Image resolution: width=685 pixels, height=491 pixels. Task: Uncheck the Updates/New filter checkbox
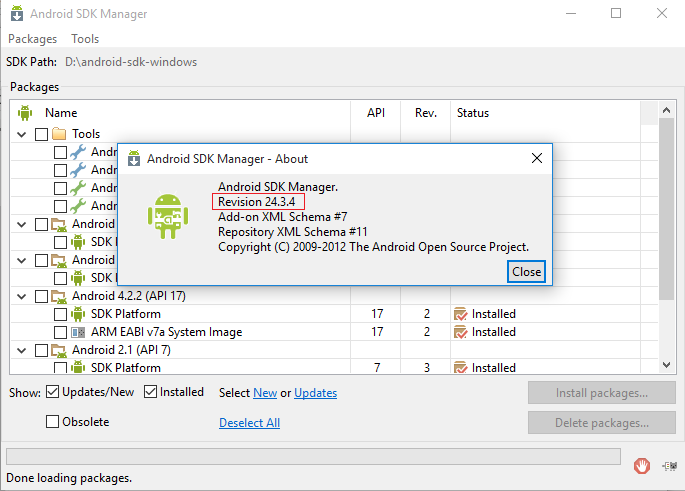coord(53,392)
